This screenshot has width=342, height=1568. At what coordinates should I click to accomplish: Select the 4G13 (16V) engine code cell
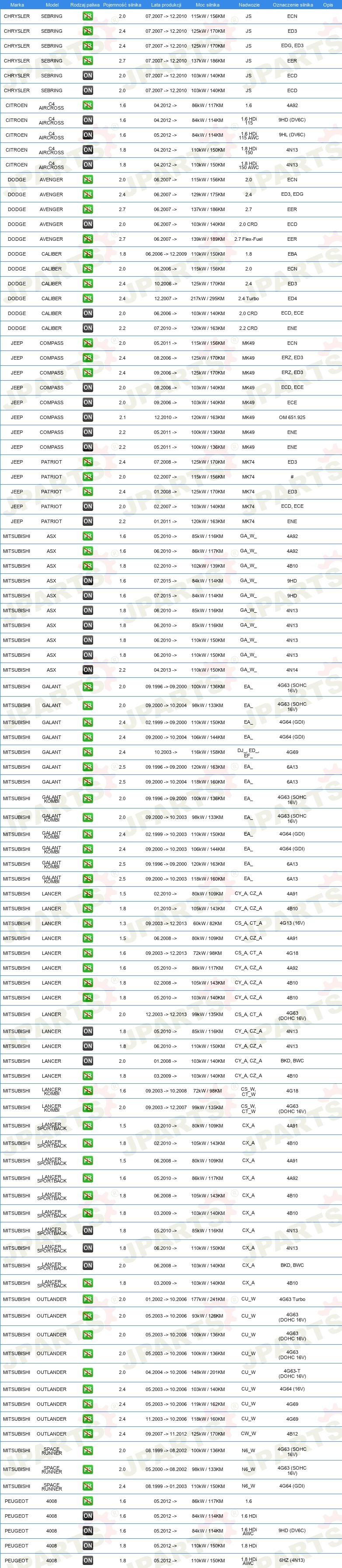point(292,923)
